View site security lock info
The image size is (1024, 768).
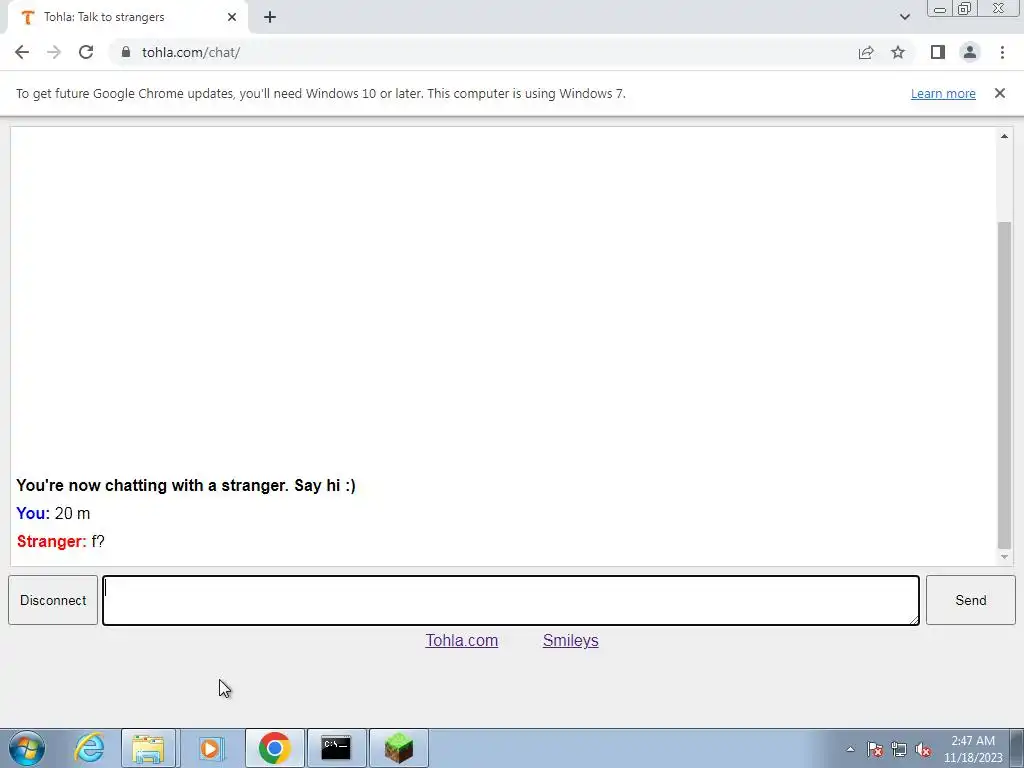pyautogui.click(x=126, y=52)
